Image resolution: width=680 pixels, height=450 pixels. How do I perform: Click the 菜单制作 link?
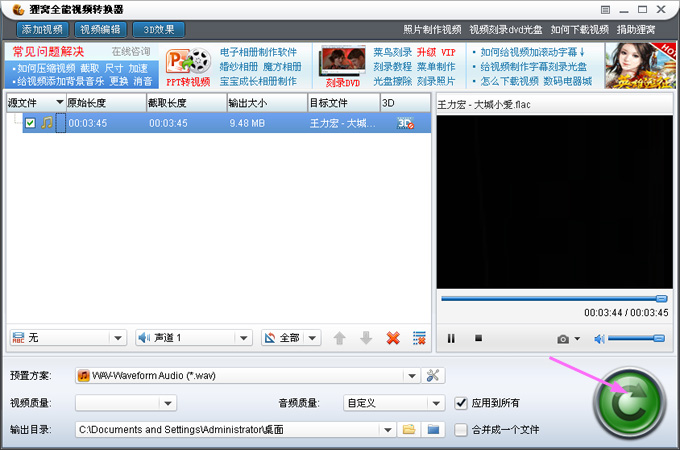pos(436,67)
